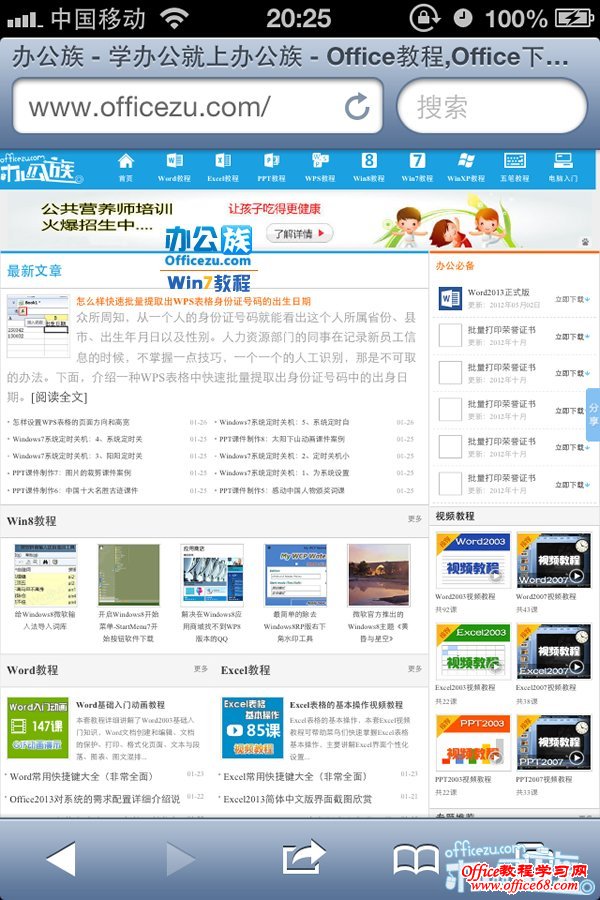Tap the Wi-Fi icon in status bar
Image resolution: width=600 pixels, height=900 pixels.
[x=175, y=18]
